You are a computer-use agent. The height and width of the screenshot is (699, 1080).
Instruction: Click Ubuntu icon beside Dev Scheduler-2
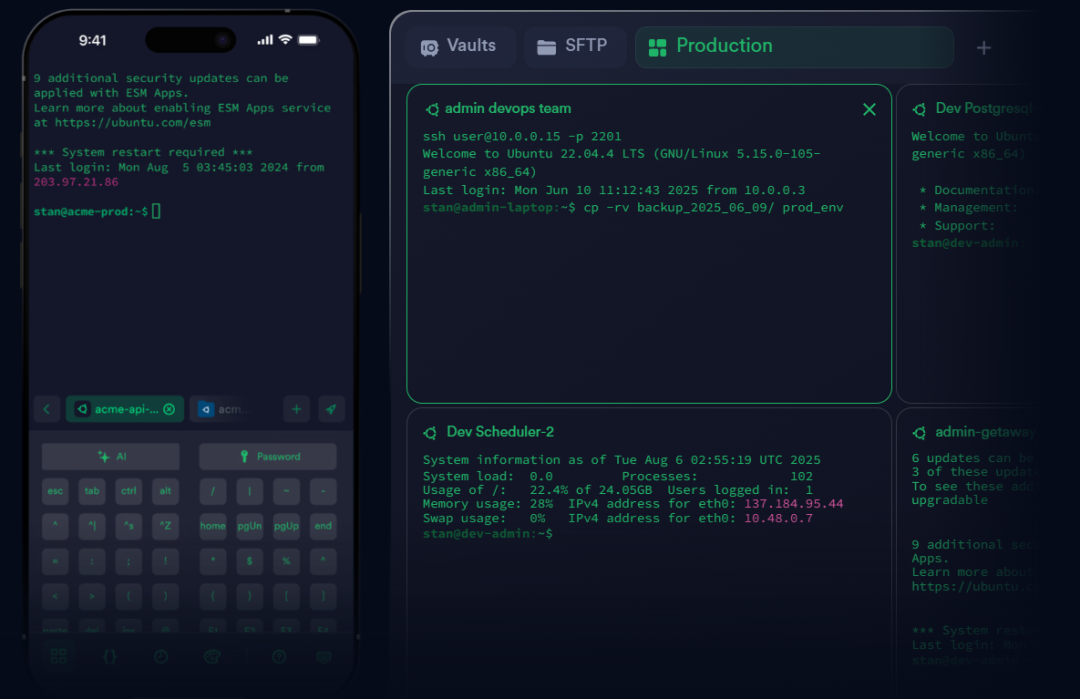(430, 432)
